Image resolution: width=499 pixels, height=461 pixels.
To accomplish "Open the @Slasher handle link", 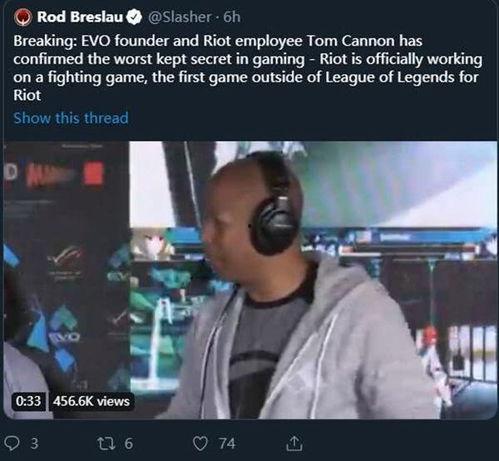I will tap(179, 17).
